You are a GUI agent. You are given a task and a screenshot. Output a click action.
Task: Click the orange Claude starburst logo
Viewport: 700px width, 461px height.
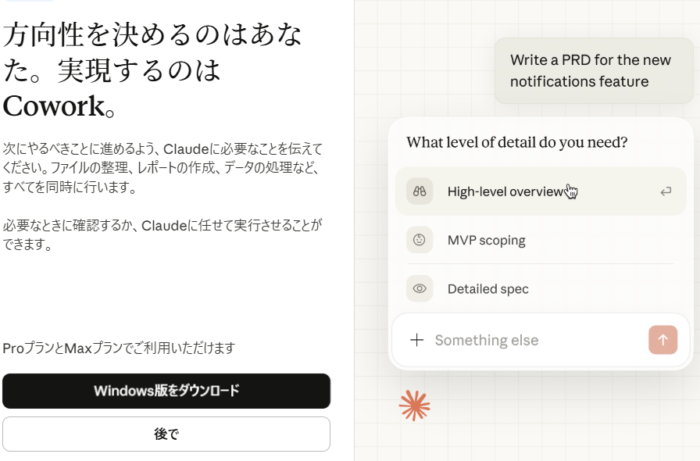click(413, 404)
